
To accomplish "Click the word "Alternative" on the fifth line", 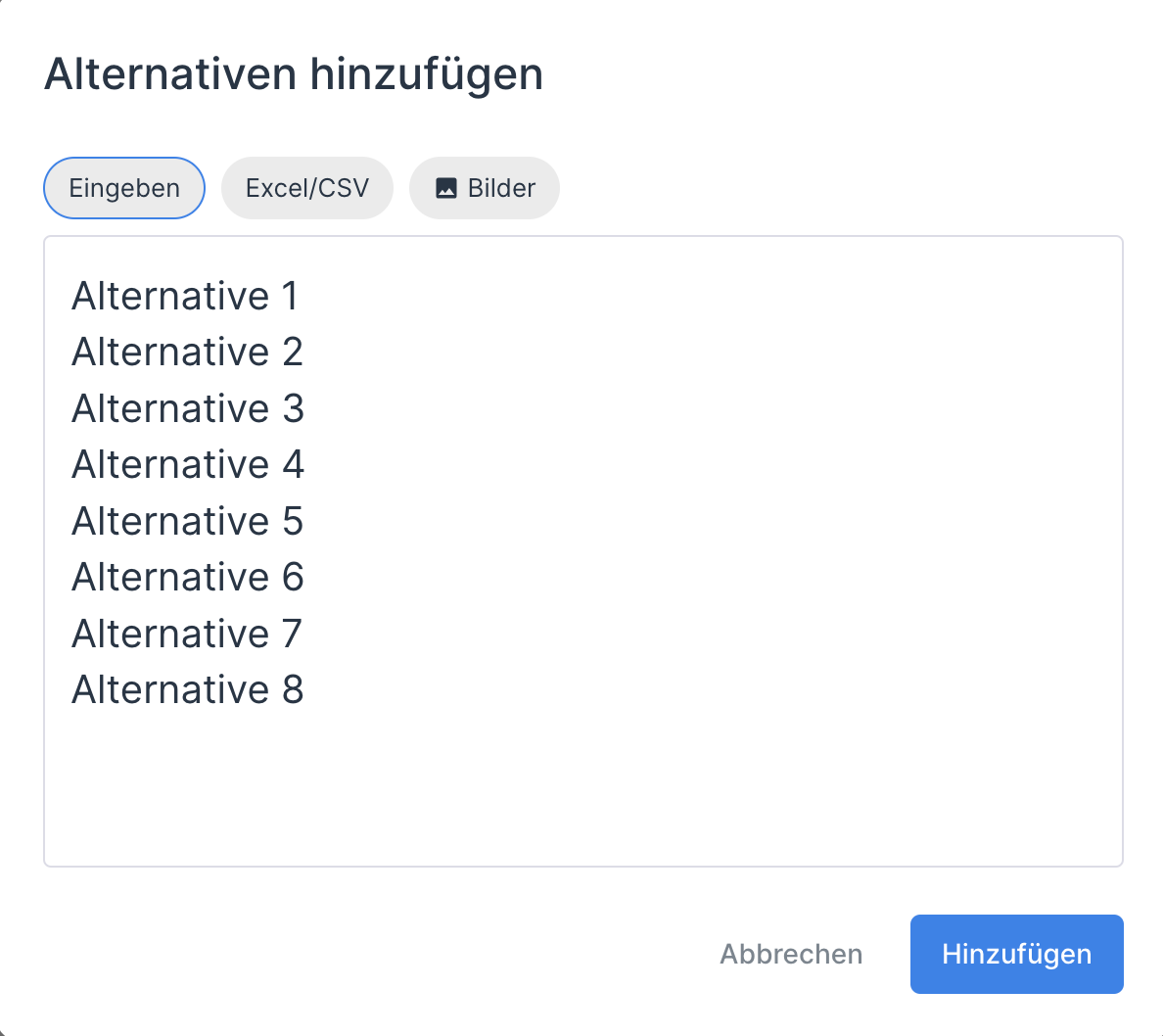I will pyautogui.click(x=170, y=521).
